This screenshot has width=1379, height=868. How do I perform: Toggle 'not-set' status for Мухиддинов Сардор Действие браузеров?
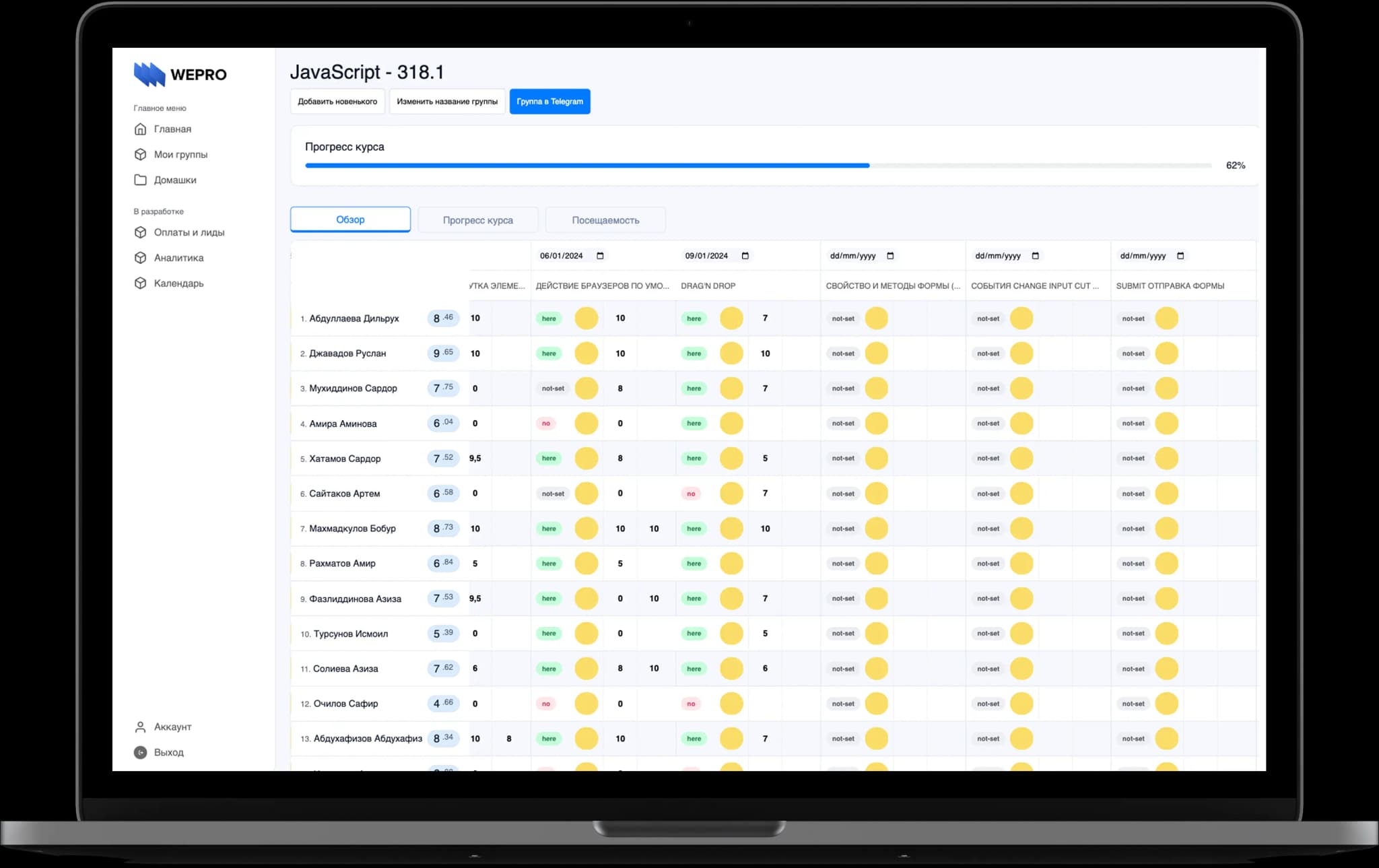(x=553, y=389)
